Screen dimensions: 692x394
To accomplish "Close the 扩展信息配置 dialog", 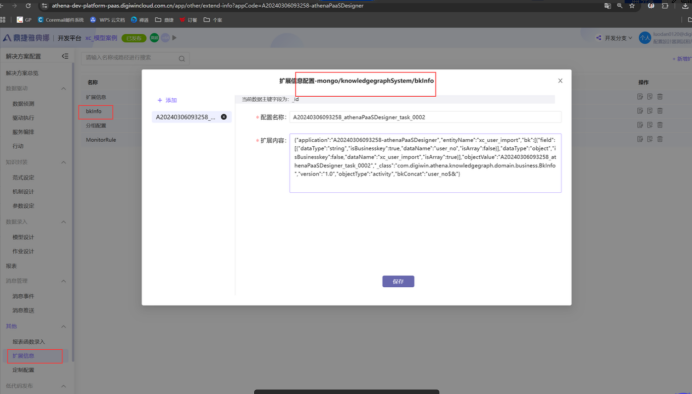I will (x=560, y=81).
